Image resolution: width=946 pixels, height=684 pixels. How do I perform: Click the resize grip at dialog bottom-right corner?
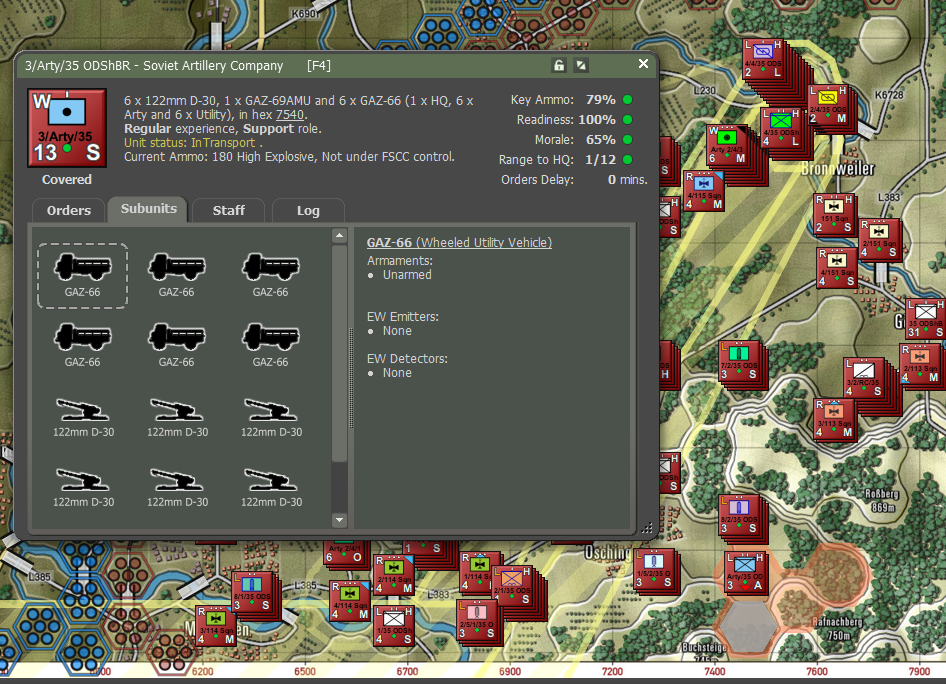(x=647, y=527)
